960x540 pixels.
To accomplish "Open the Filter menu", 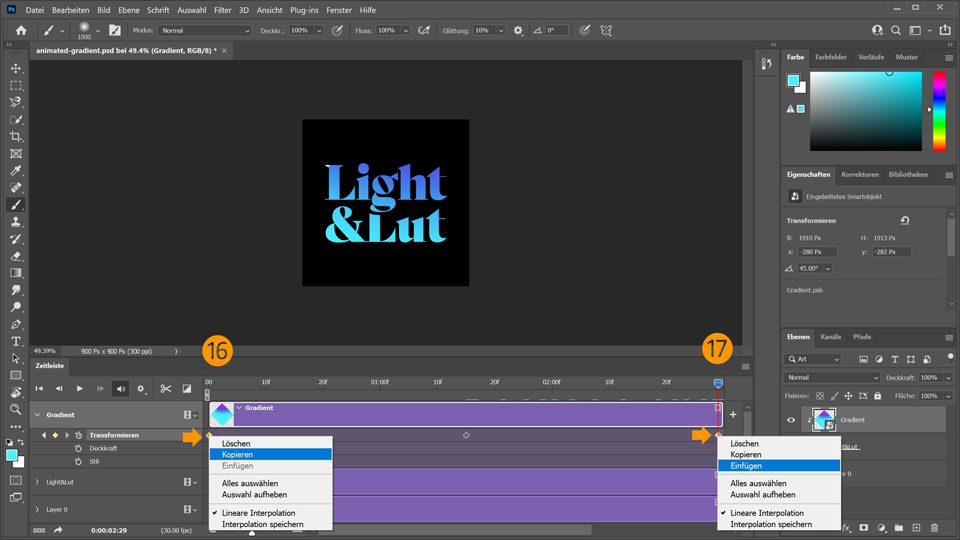I will pyautogui.click(x=222, y=9).
